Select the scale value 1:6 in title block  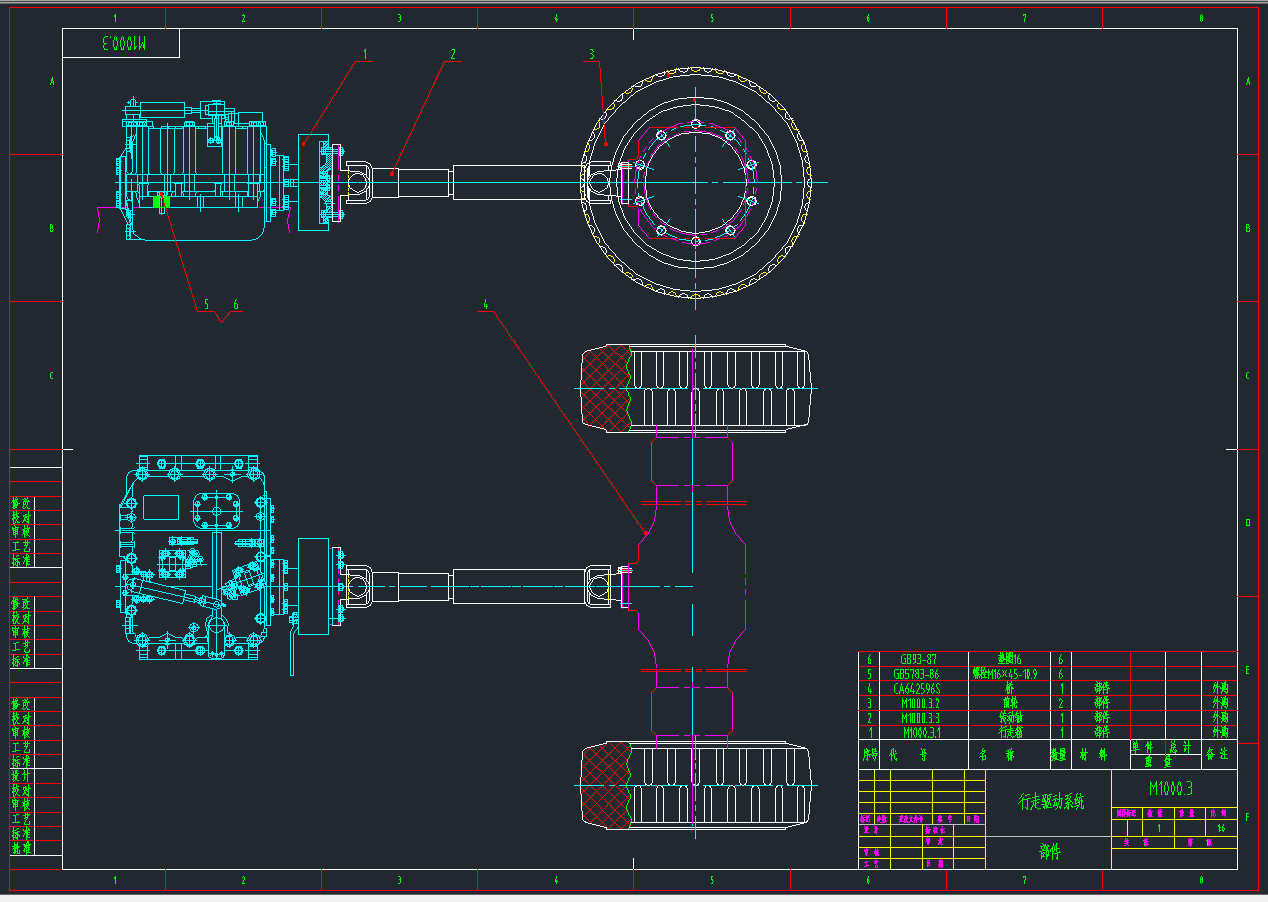tap(1221, 829)
